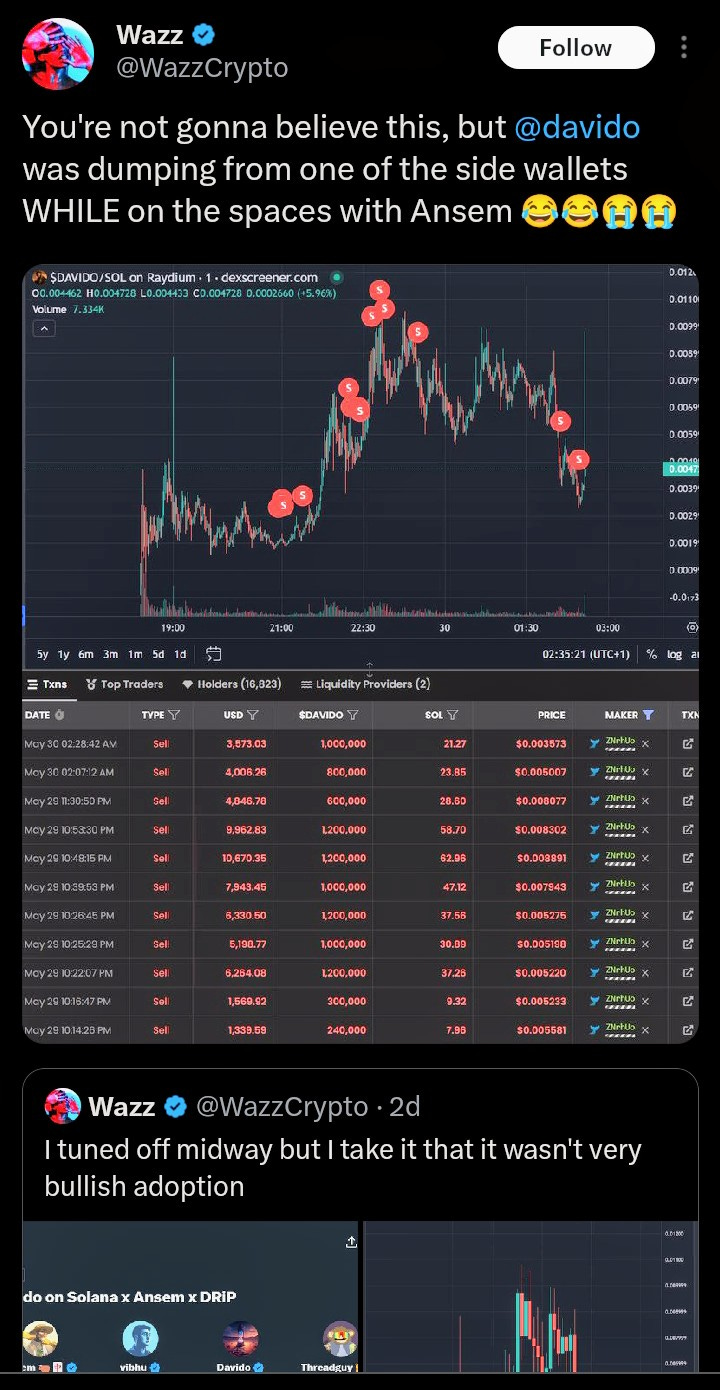Tap the share icon on the Spaces thumbnail
The width and height of the screenshot is (720, 1390).
coord(351,1242)
